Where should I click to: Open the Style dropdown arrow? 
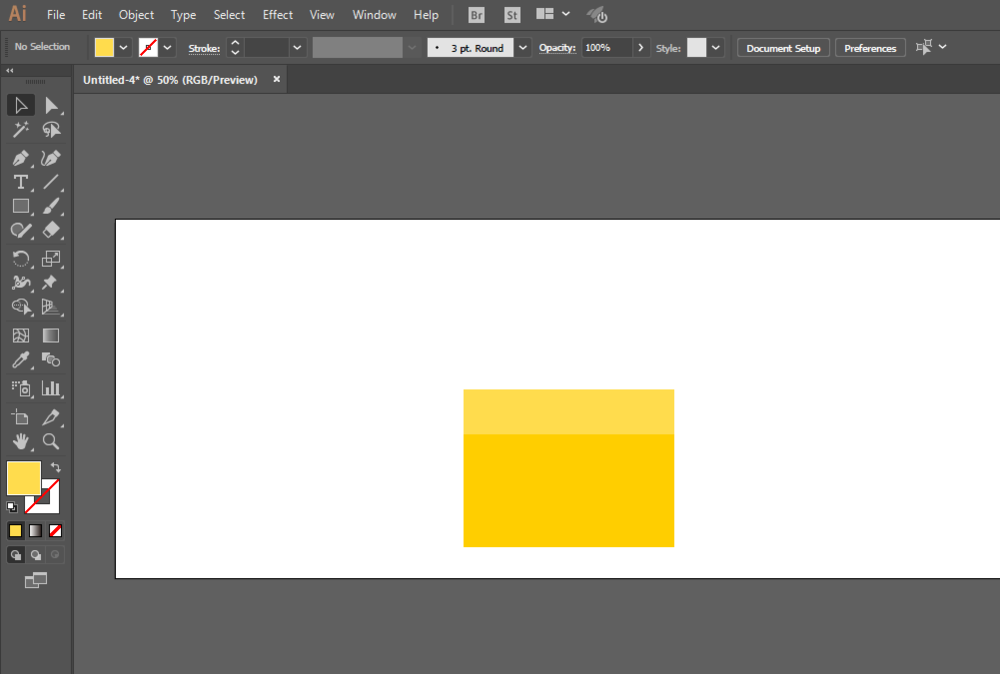coord(716,47)
